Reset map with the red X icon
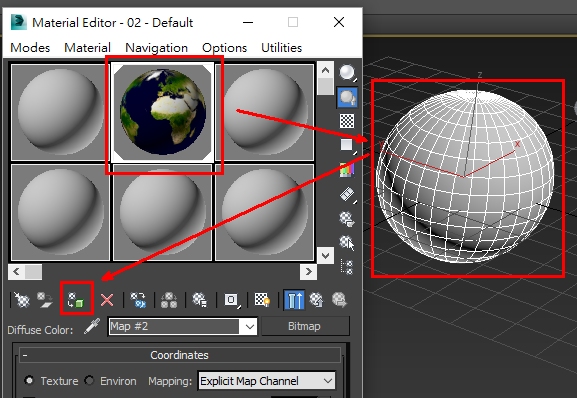Image resolution: width=577 pixels, height=398 pixels. (107, 300)
